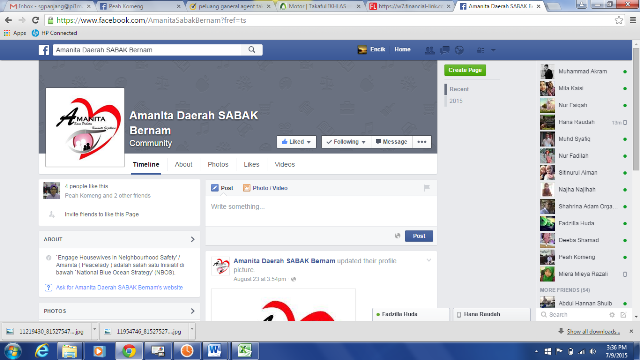Open the page options ellipsis button
The height and width of the screenshot is (360, 640).
pyautogui.click(x=422, y=142)
